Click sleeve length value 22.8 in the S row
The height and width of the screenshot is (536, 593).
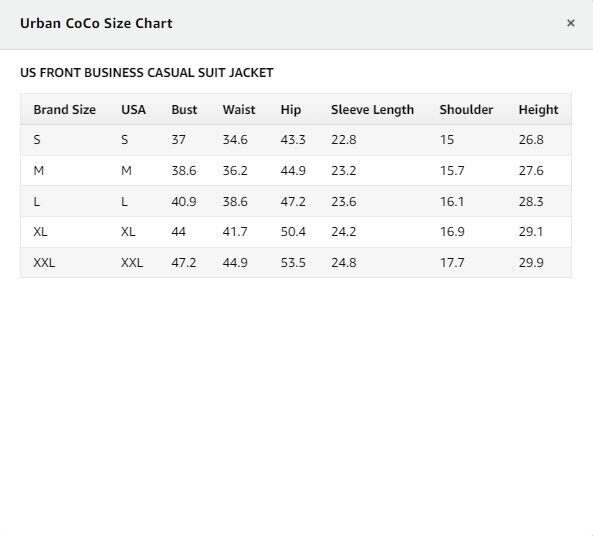pyautogui.click(x=344, y=140)
